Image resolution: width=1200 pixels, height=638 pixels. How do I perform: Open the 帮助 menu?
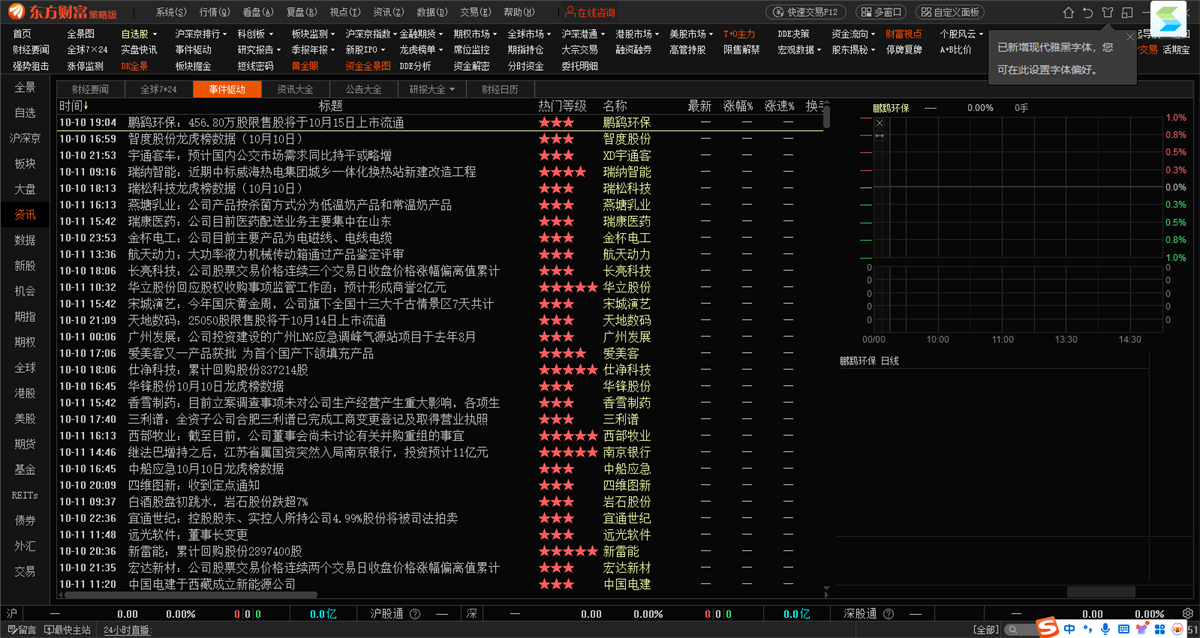pos(518,13)
